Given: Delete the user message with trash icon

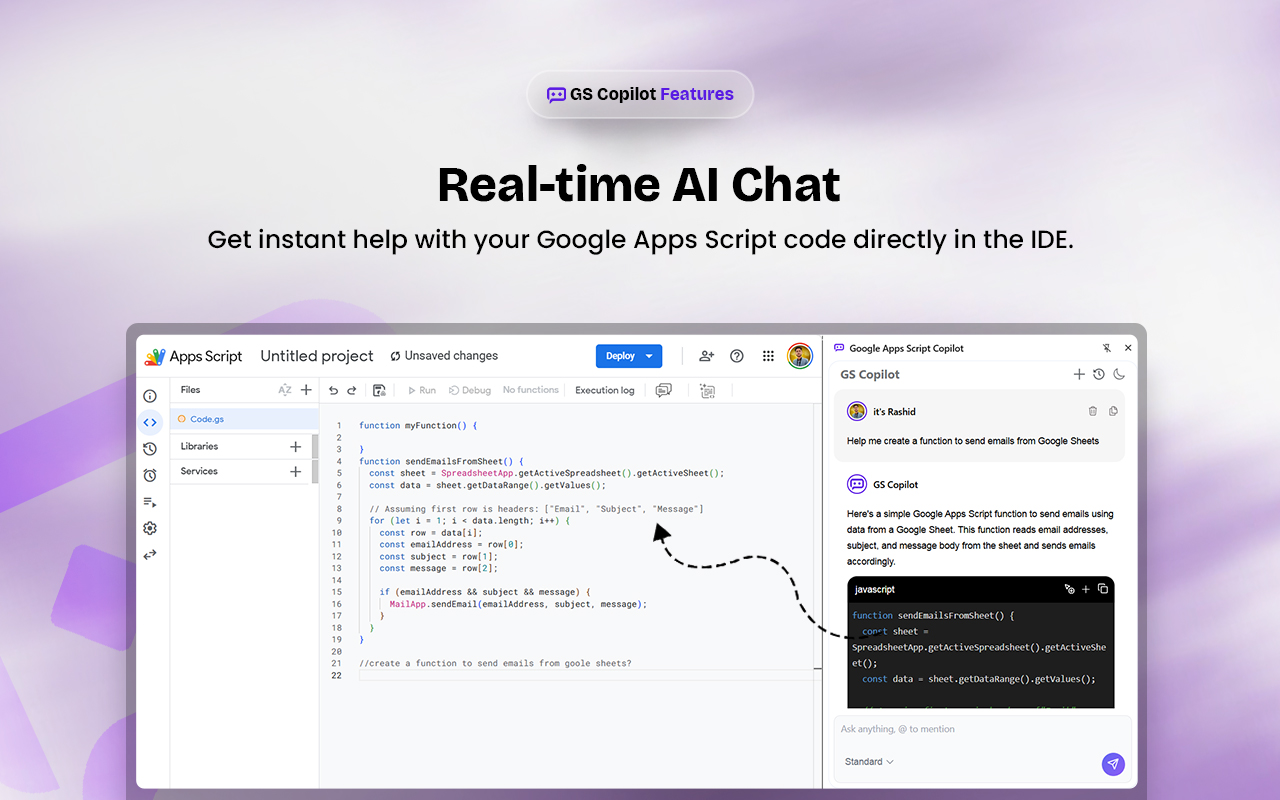Looking at the screenshot, I should point(1092,411).
